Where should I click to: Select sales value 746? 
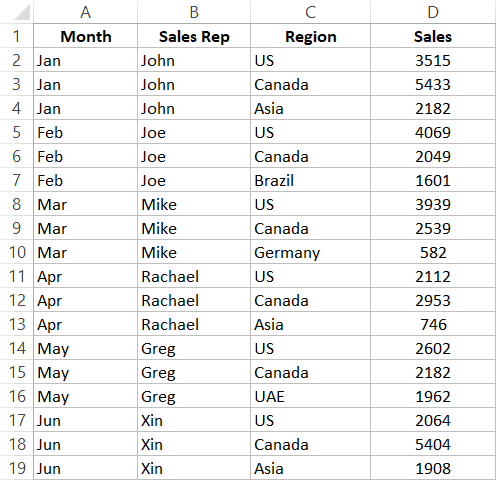click(433, 324)
